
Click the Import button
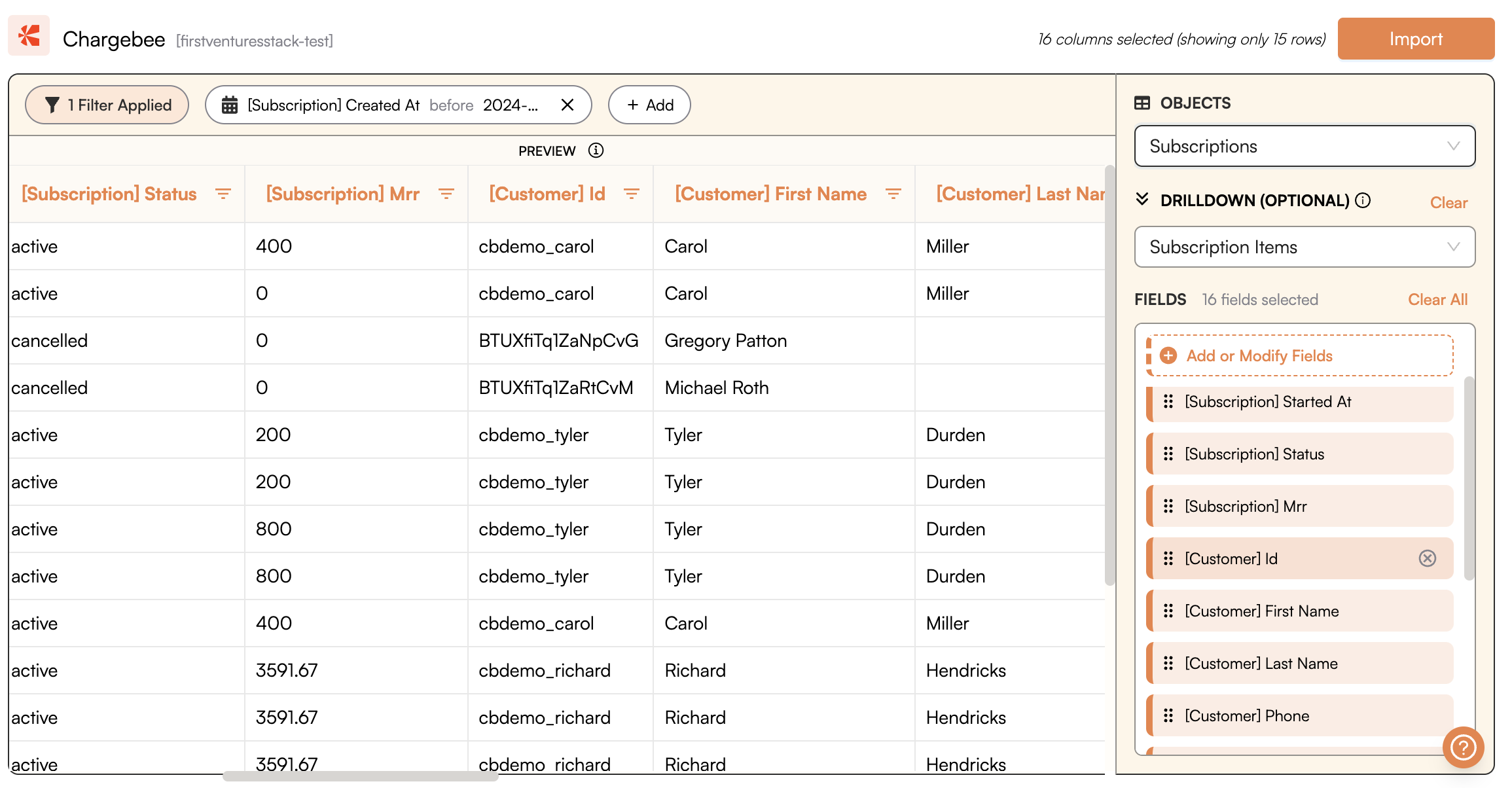pyautogui.click(x=1415, y=39)
